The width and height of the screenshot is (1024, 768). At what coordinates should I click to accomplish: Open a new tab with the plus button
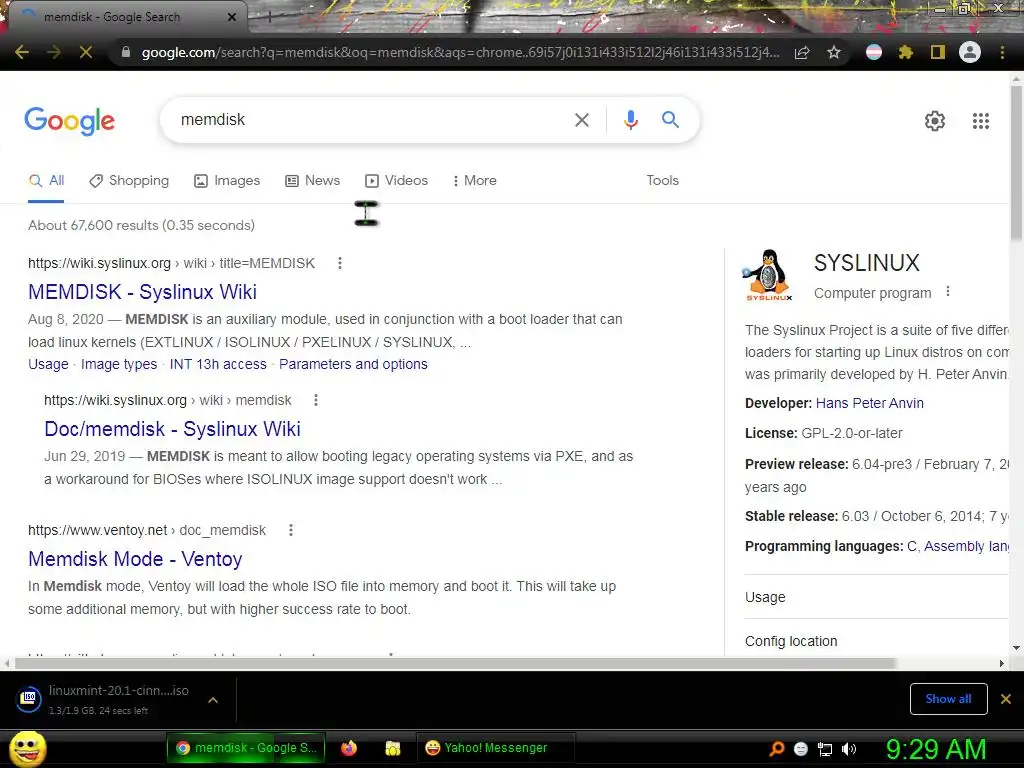click(268, 17)
